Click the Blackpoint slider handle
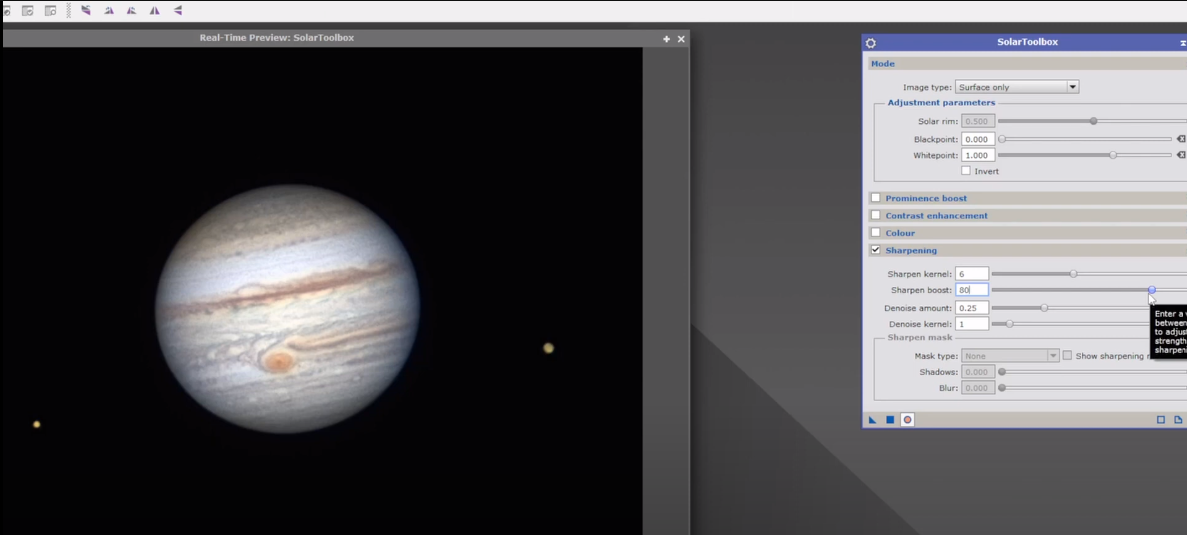 click(1002, 139)
